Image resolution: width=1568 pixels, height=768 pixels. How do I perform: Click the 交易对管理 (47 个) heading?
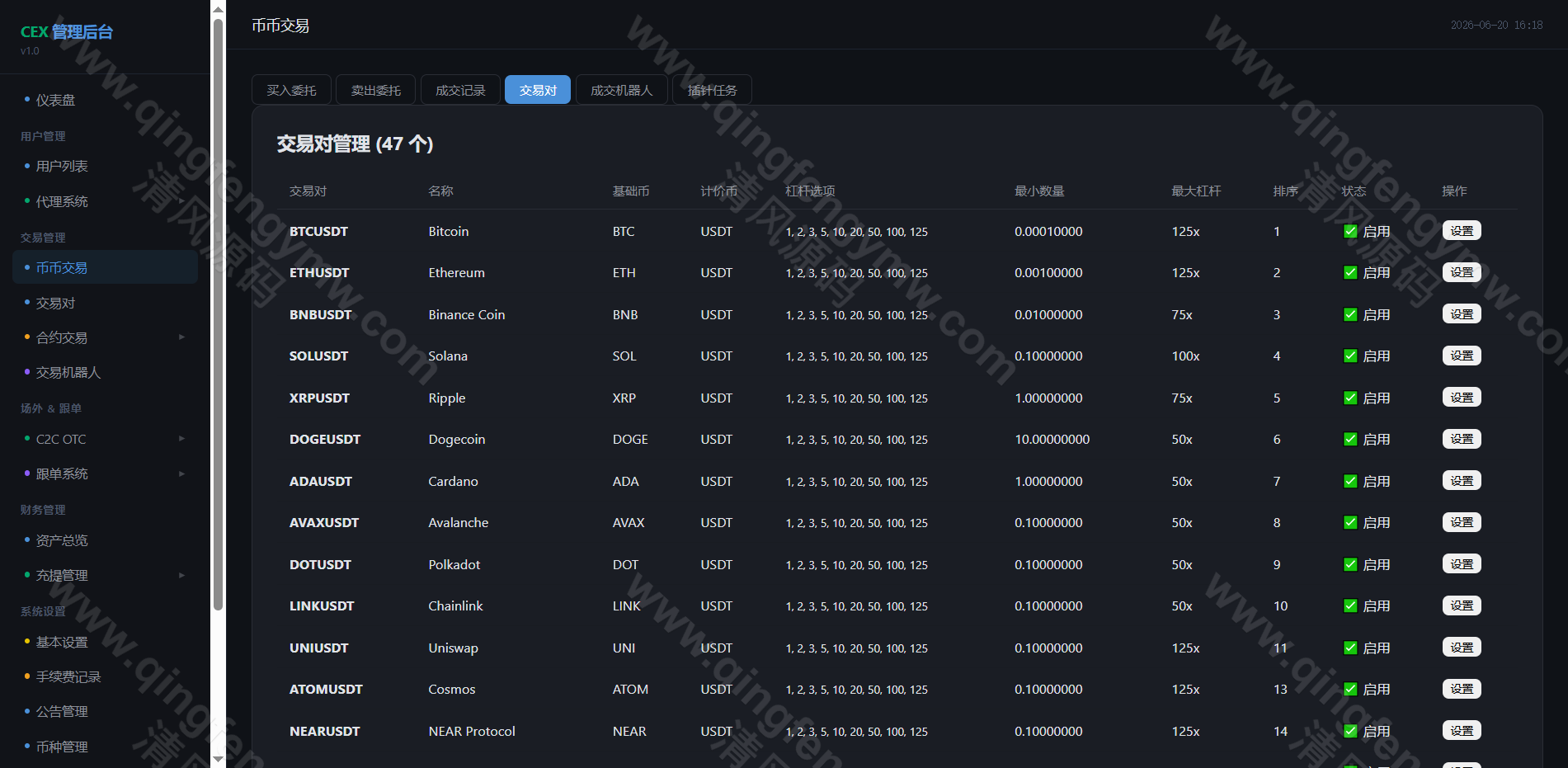pyautogui.click(x=355, y=144)
